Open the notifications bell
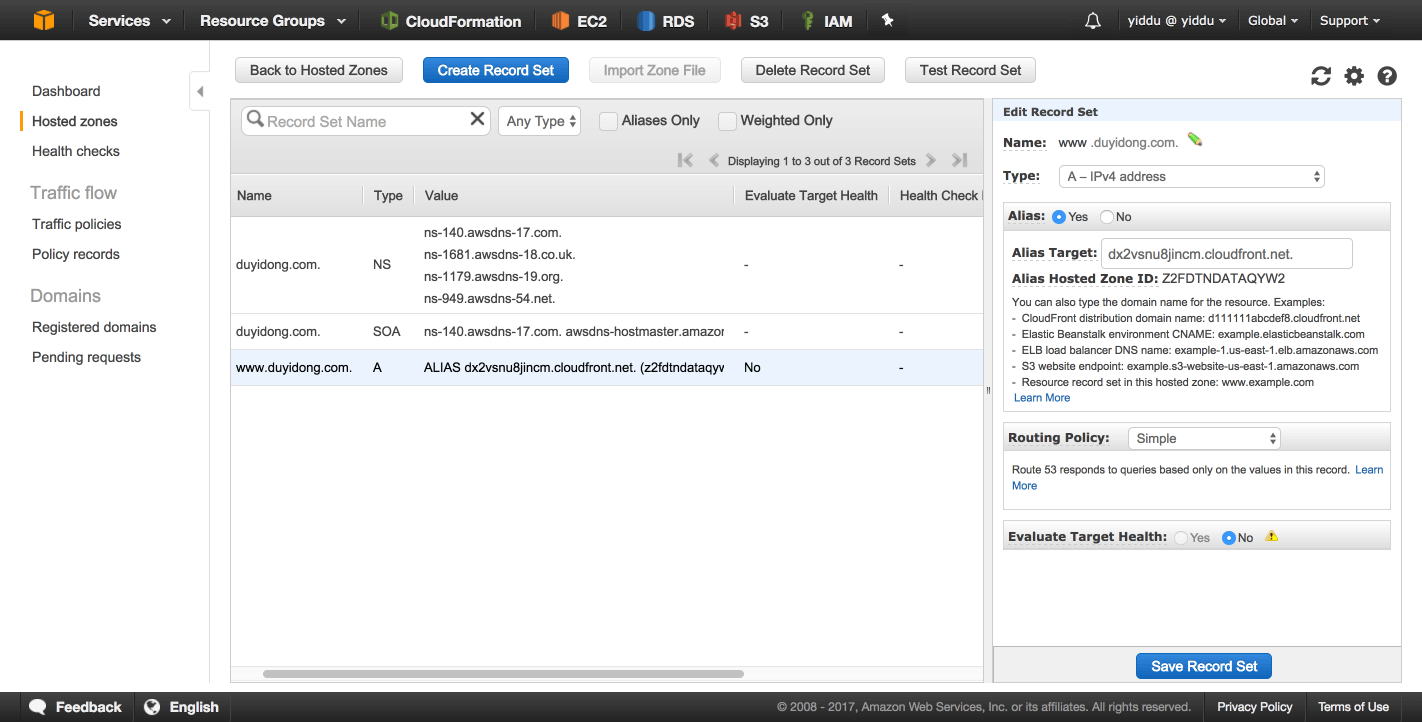This screenshot has width=1422, height=722. coord(1093,20)
